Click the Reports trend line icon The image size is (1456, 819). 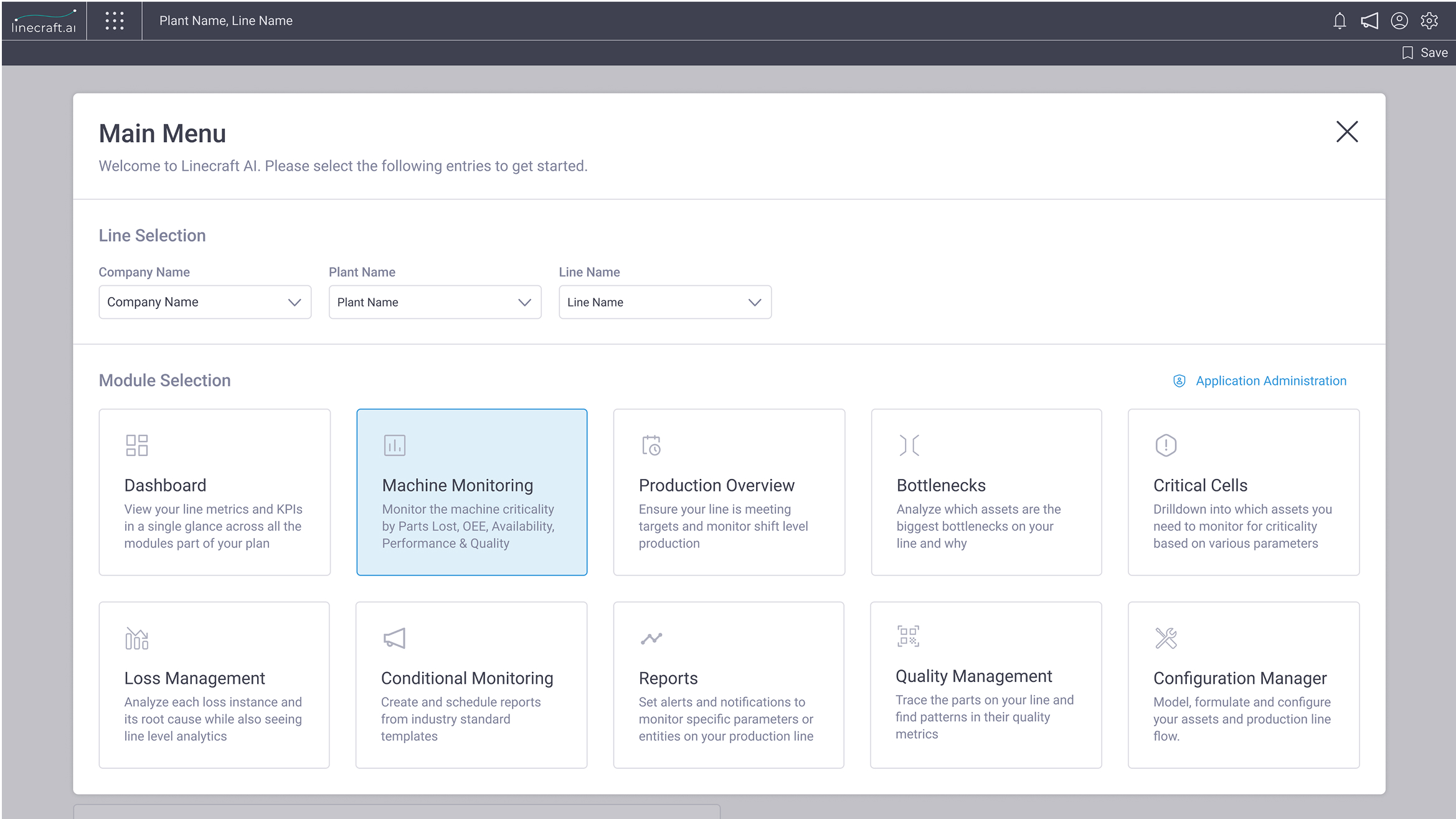[651, 638]
